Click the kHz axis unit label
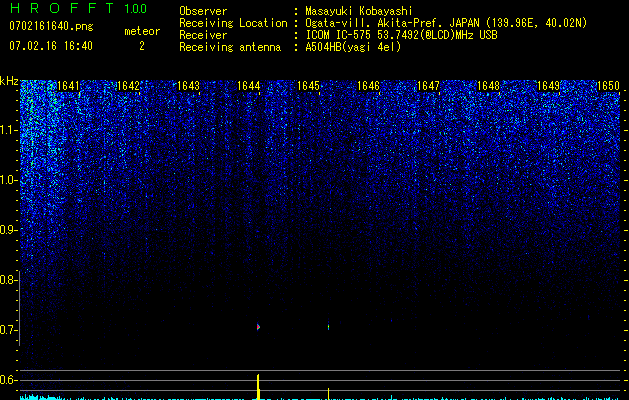629x400 pixels. click(x=9, y=81)
